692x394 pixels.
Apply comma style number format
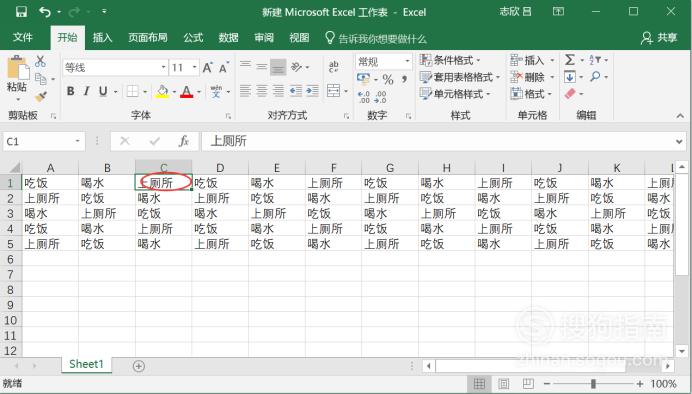coord(404,79)
